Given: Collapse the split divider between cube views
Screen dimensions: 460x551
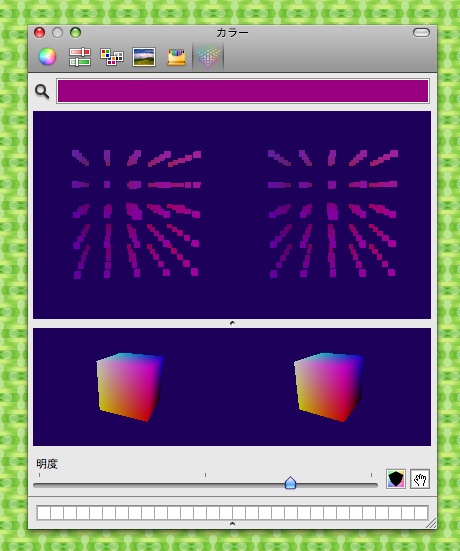Looking at the screenshot, I should tap(232, 323).
